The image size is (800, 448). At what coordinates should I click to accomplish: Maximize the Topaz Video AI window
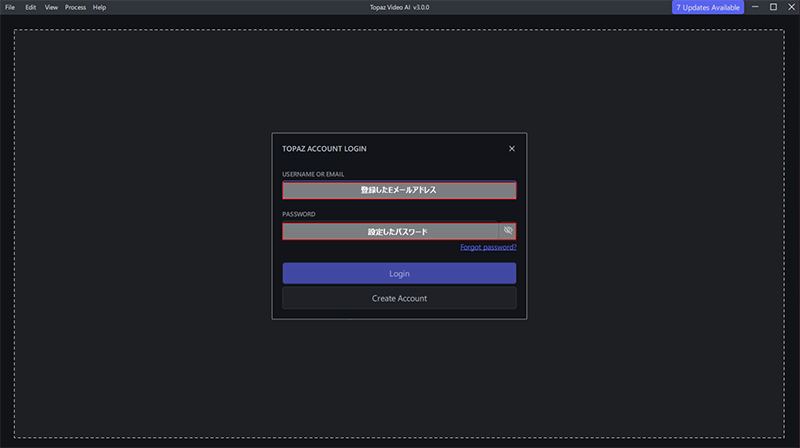(773, 7)
